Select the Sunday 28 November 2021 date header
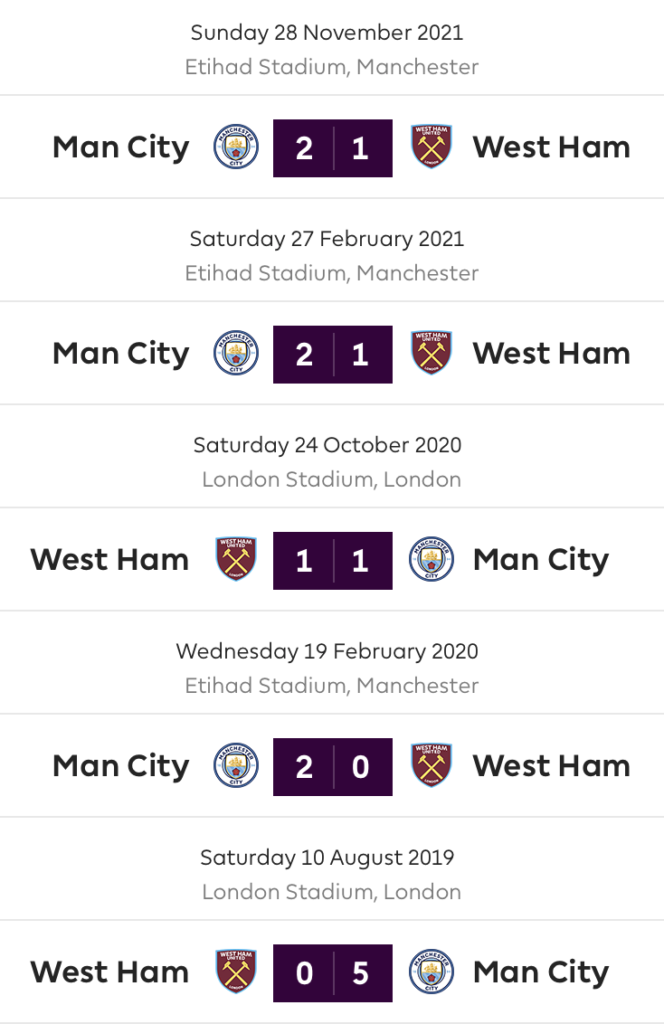This screenshot has height=1024, width=664. pos(327,33)
